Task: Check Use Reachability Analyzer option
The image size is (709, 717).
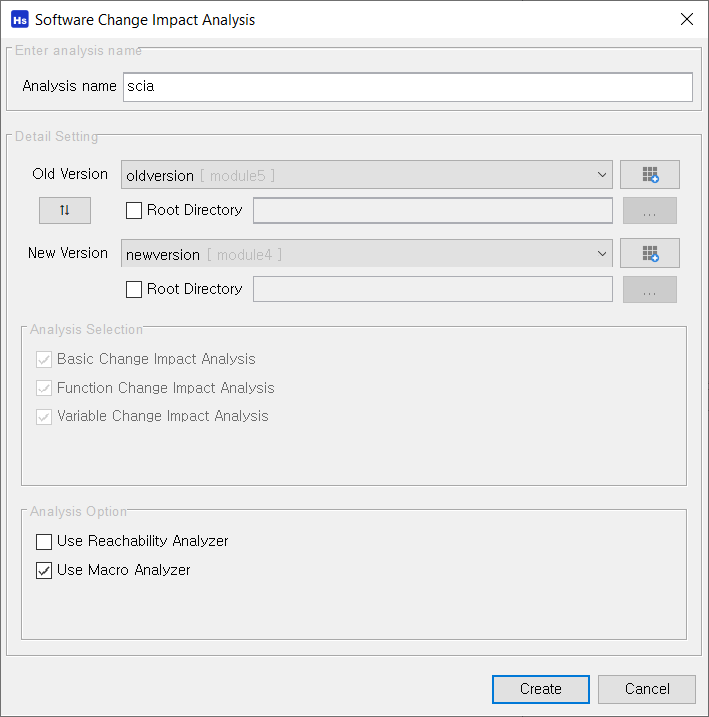Action: tap(44, 541)
